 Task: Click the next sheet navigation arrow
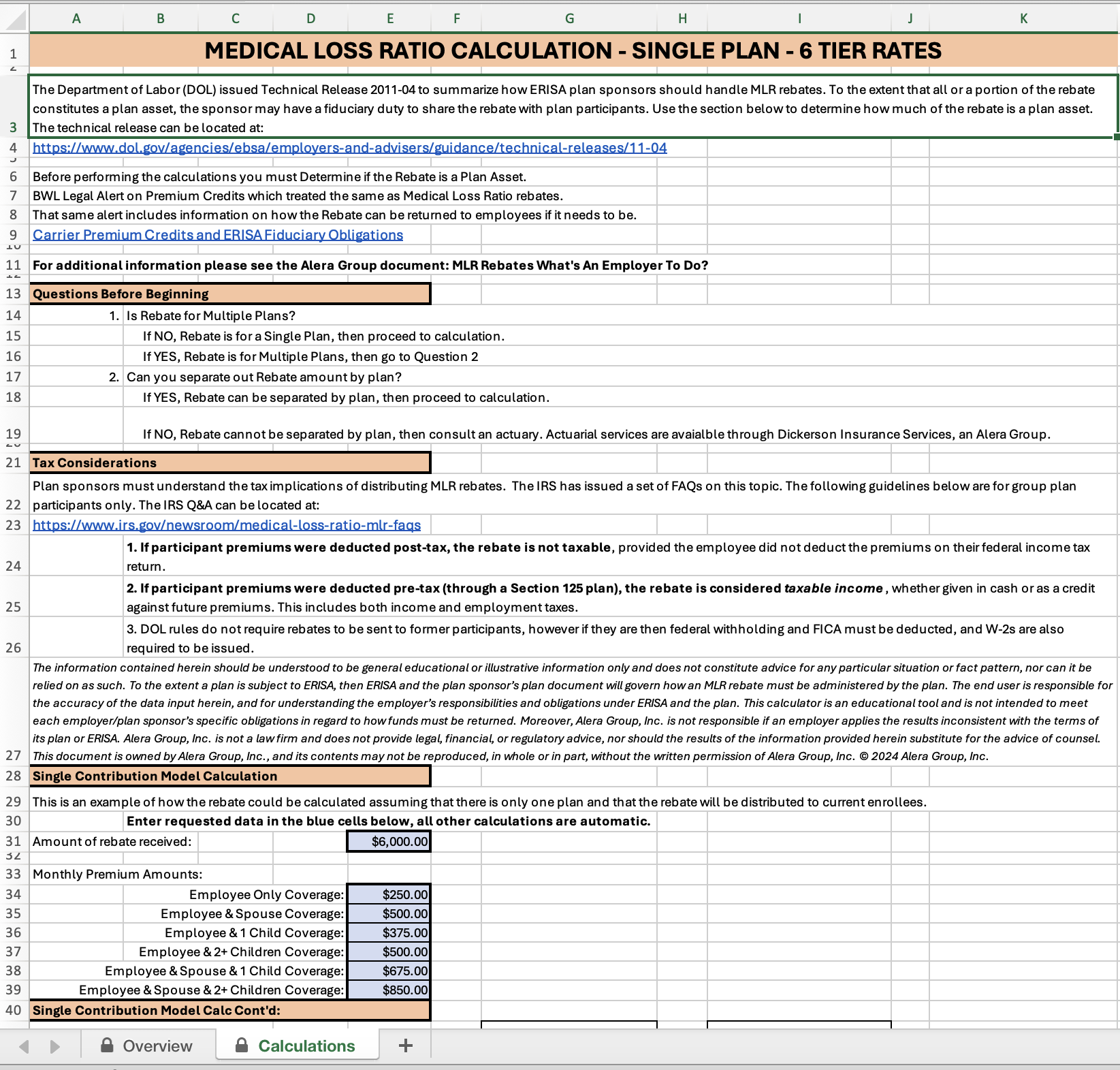pos(55,1046)
